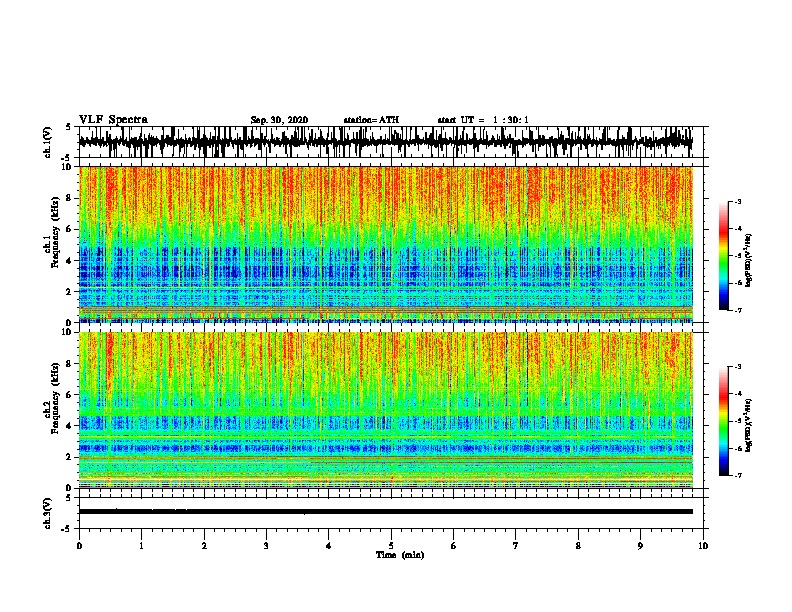792x612 pixels.
Task: Click the "2" kHz tick on ch.2 frequency axis
Action: point(70,457)
